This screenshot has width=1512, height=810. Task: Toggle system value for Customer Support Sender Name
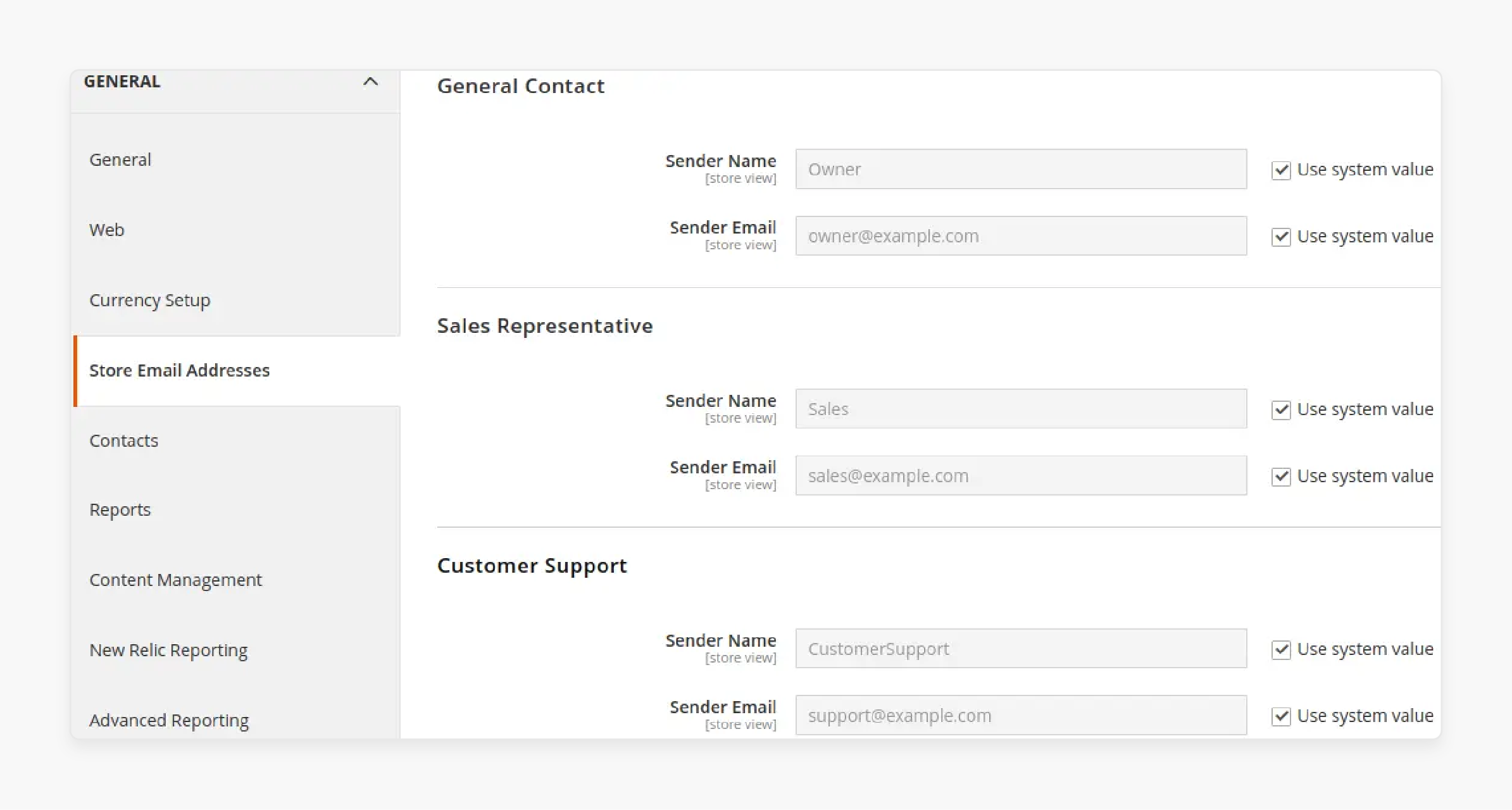[1281, 650]
